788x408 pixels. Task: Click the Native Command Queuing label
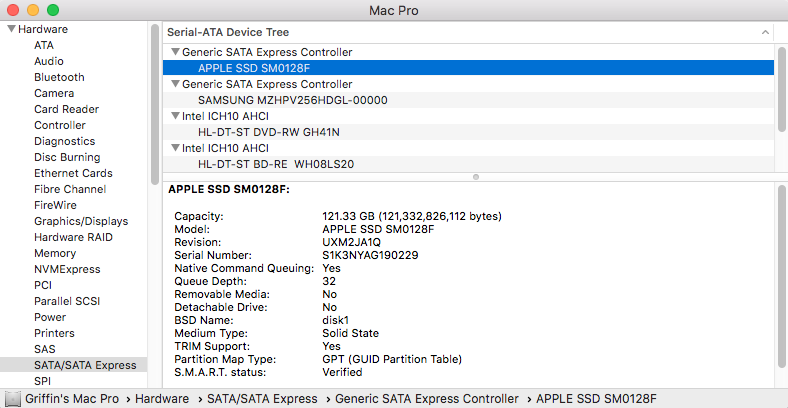(244, 268)
